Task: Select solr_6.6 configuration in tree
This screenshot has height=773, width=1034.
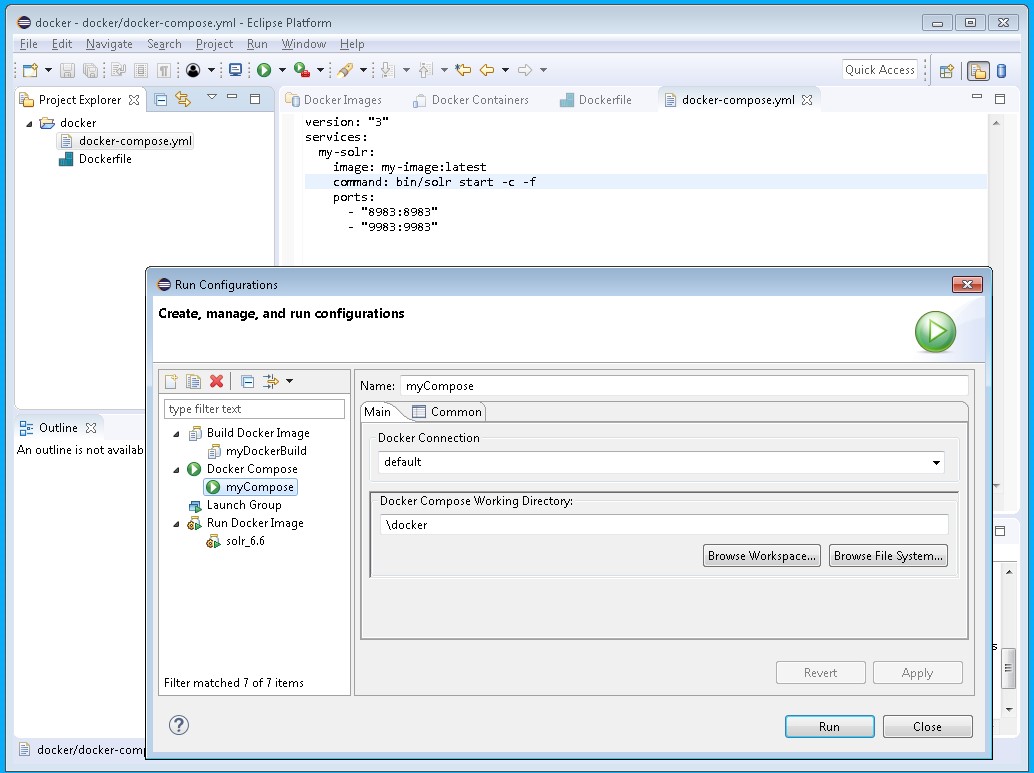Action: pyautogui.click(x=245, y=541)
